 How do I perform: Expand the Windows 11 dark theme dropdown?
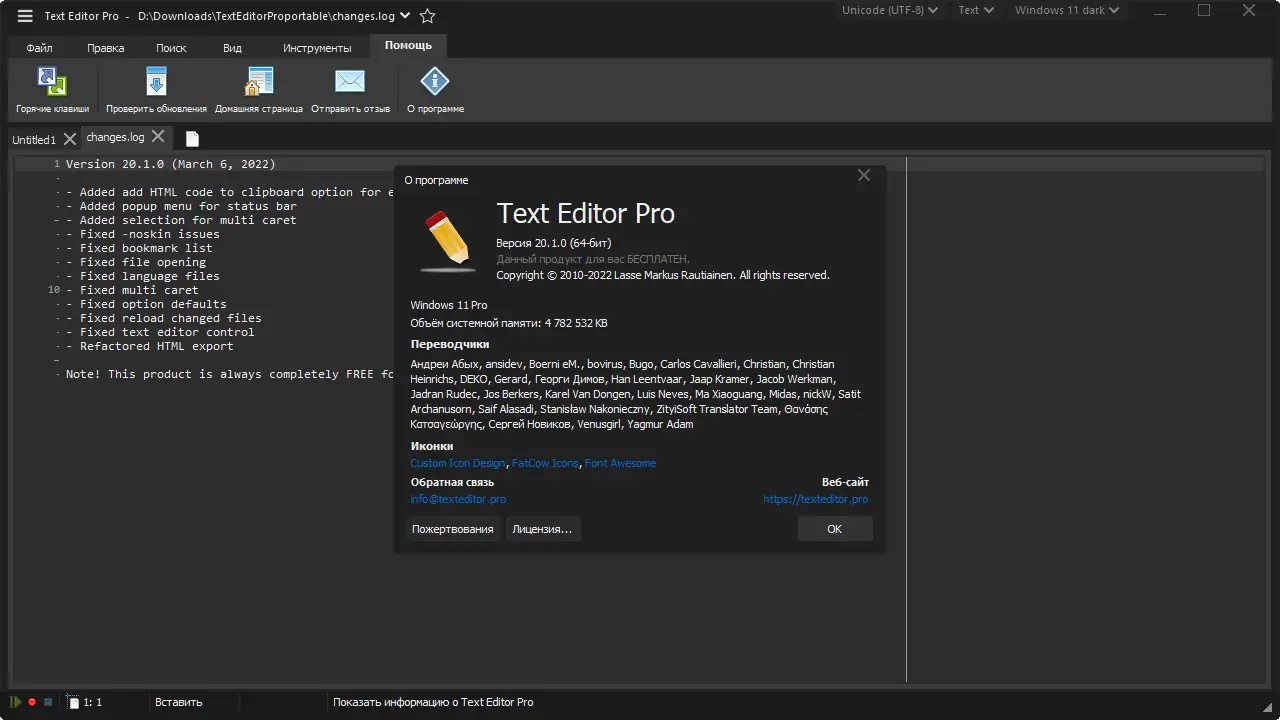pos(1066,11)
